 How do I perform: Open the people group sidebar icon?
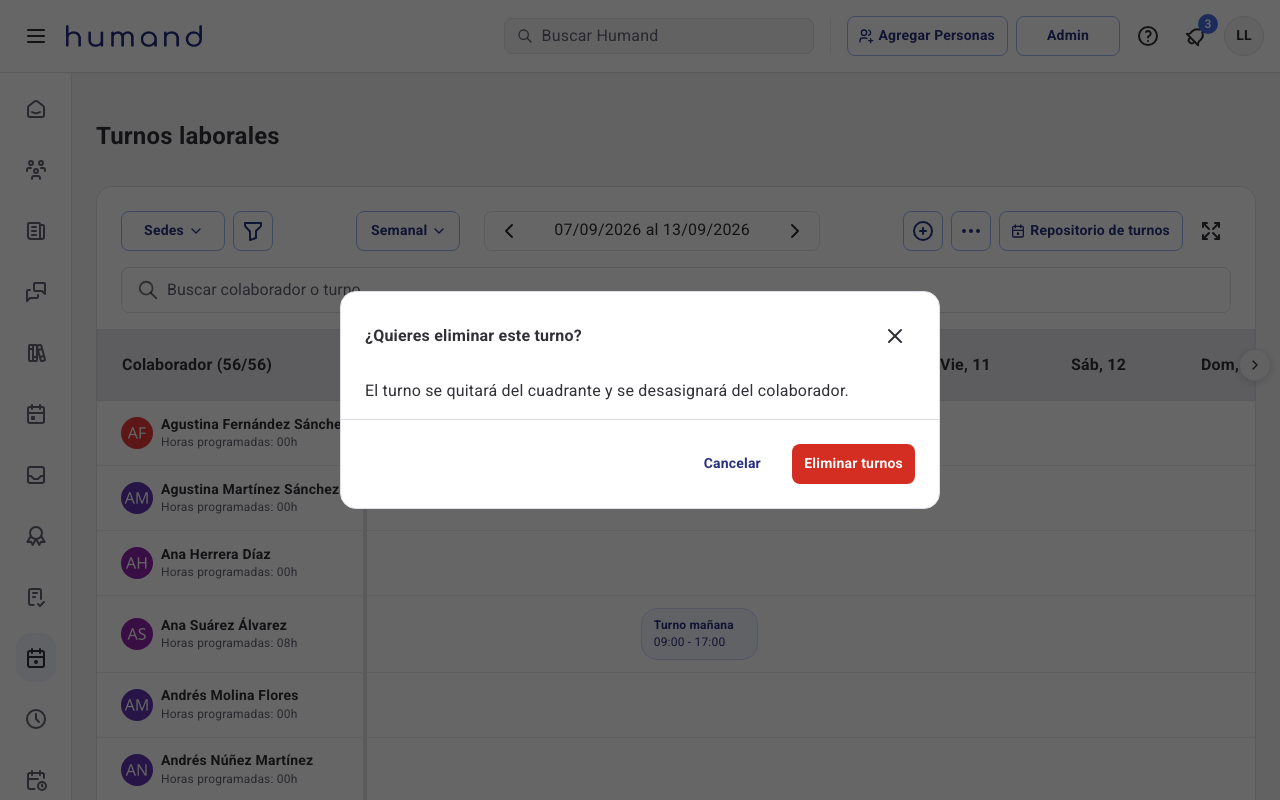[x=36, y=170]
